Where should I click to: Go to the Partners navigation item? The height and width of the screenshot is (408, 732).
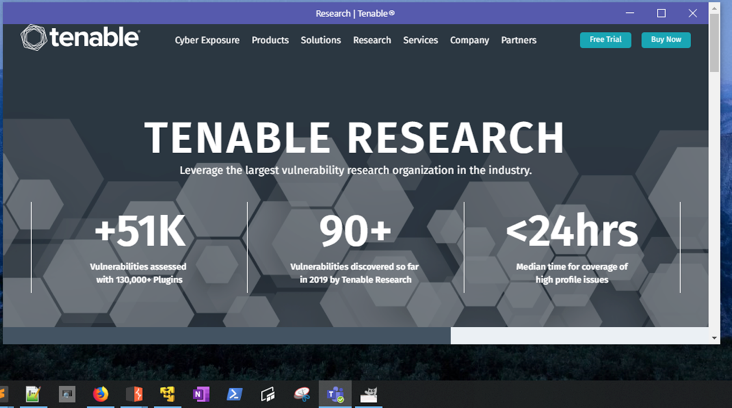point(519,40)
